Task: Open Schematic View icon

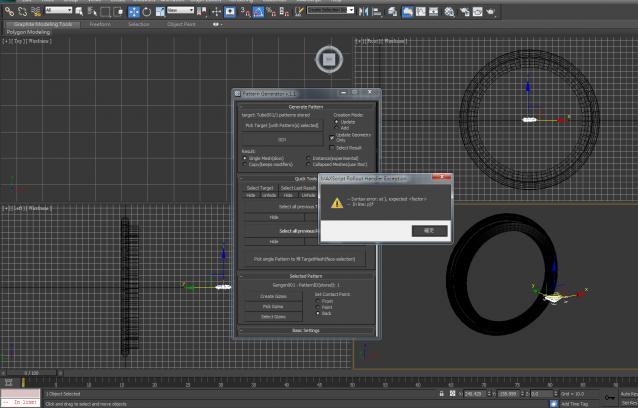Action: (x=434, y=12)
